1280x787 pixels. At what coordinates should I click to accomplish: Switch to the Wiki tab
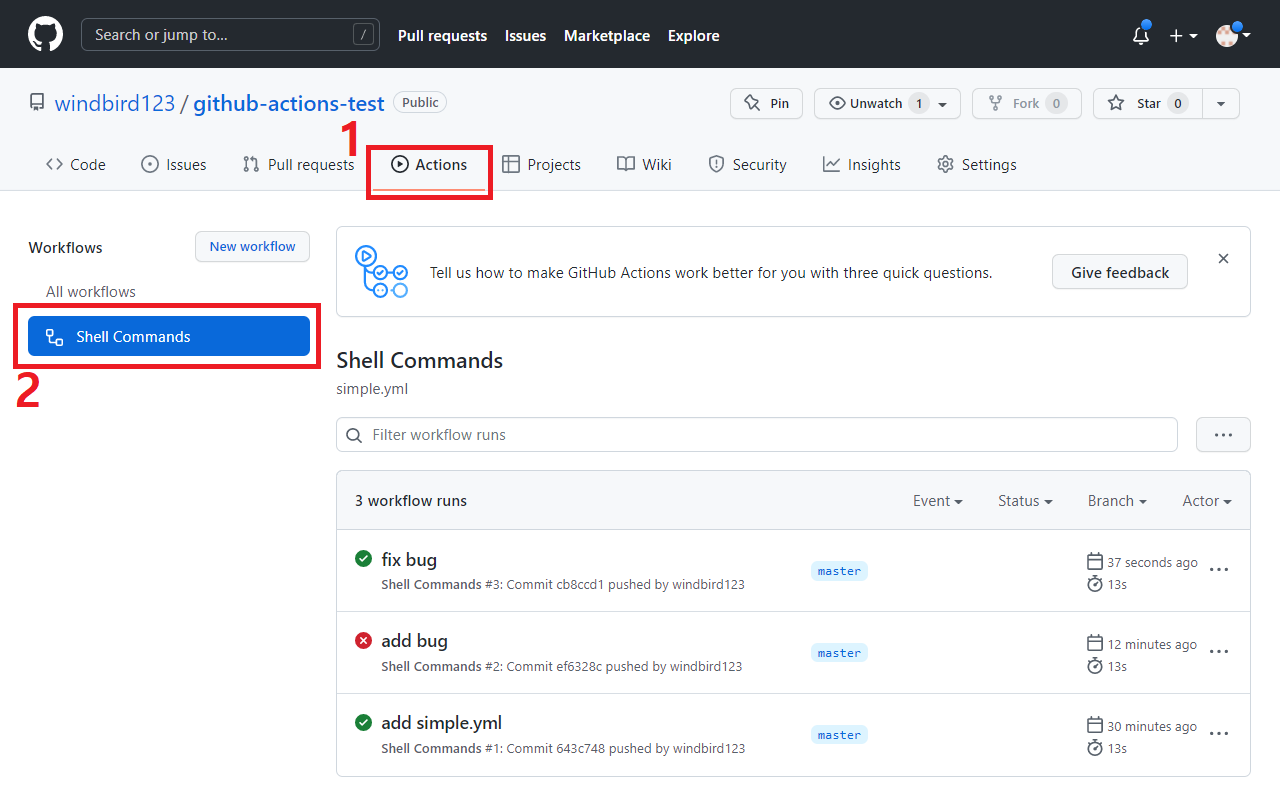(644, 164)
